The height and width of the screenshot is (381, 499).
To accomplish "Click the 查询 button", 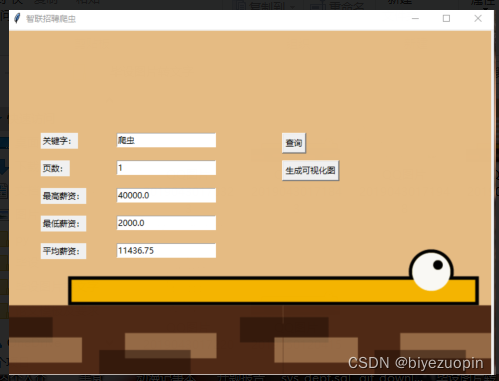I will 294,143.
